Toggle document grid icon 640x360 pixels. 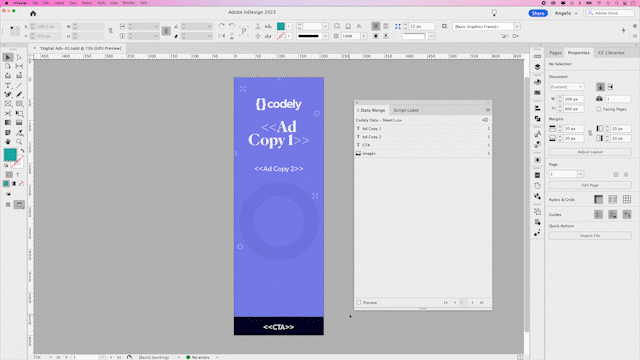627,199
